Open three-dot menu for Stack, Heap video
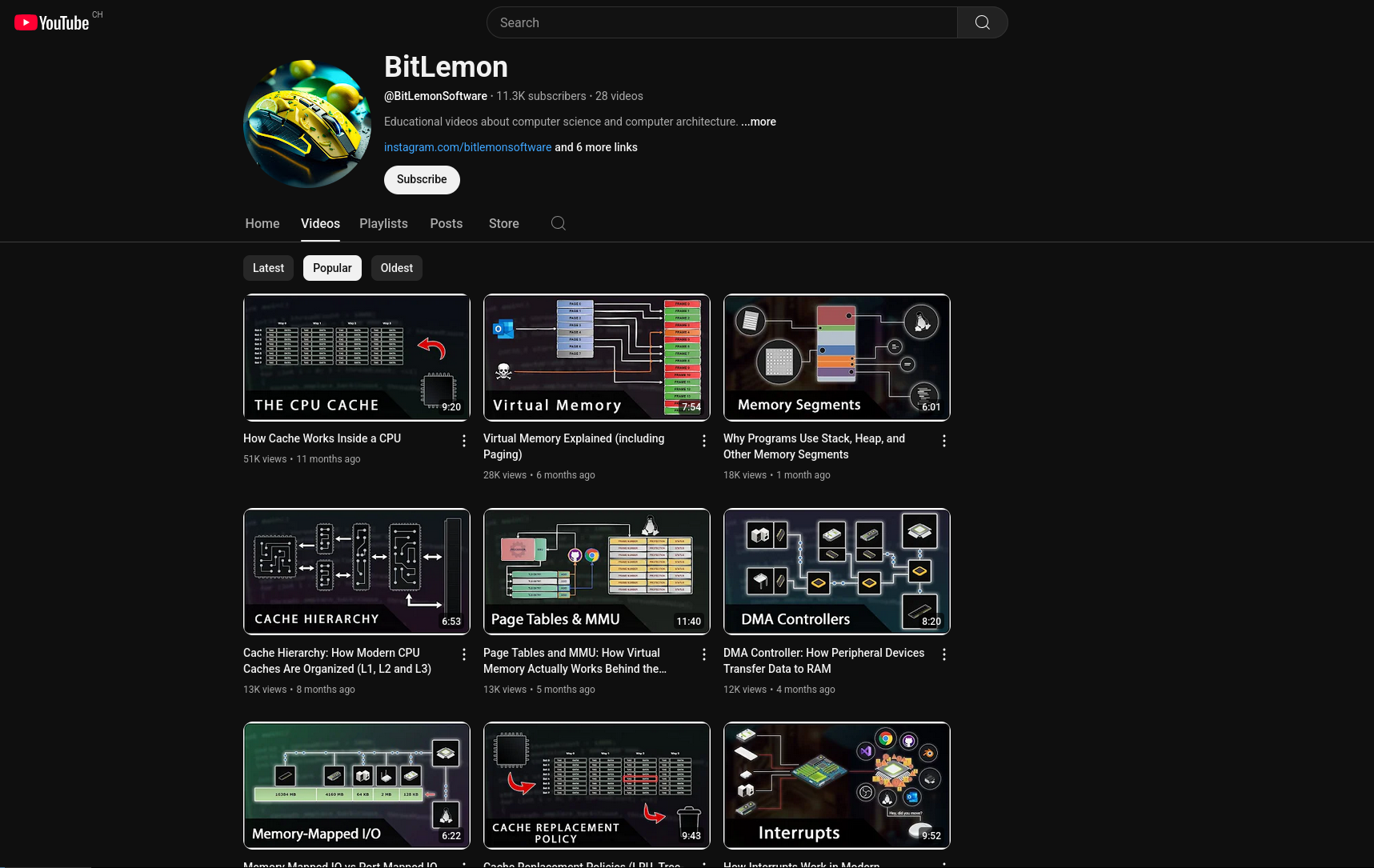 (x=944, y=441)
